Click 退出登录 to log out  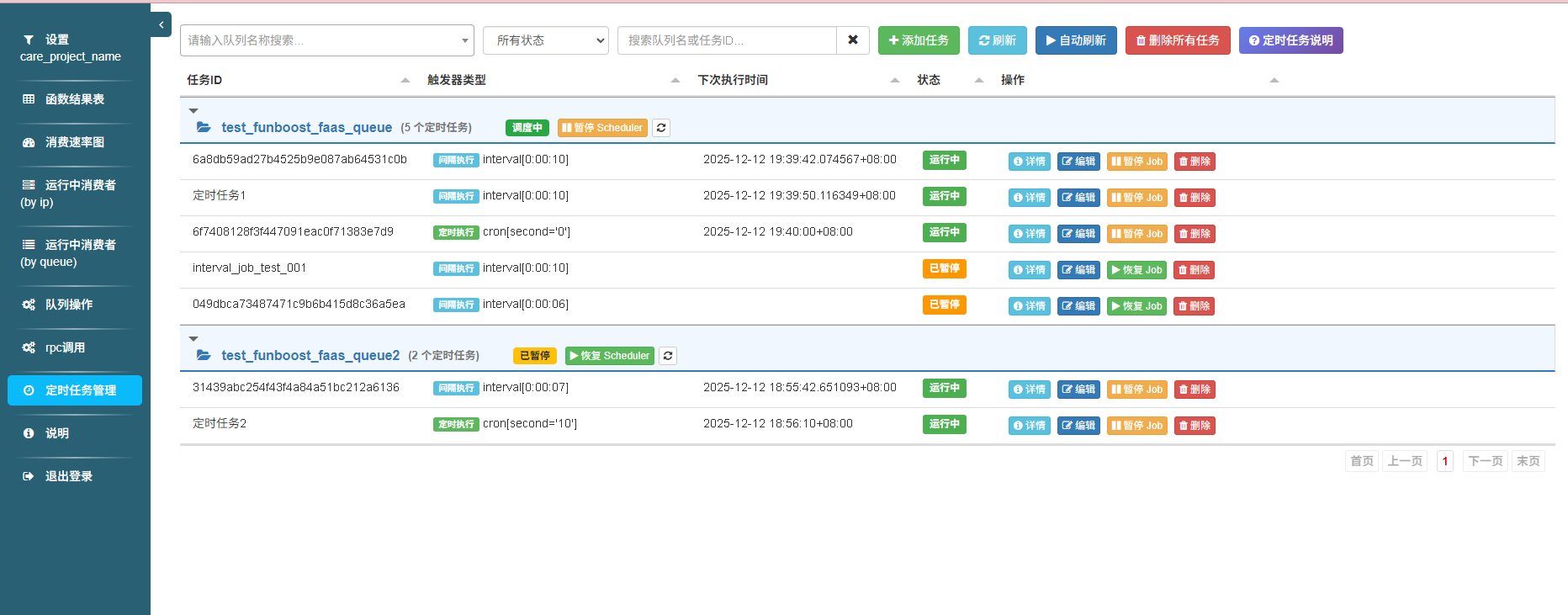[75, 476]
